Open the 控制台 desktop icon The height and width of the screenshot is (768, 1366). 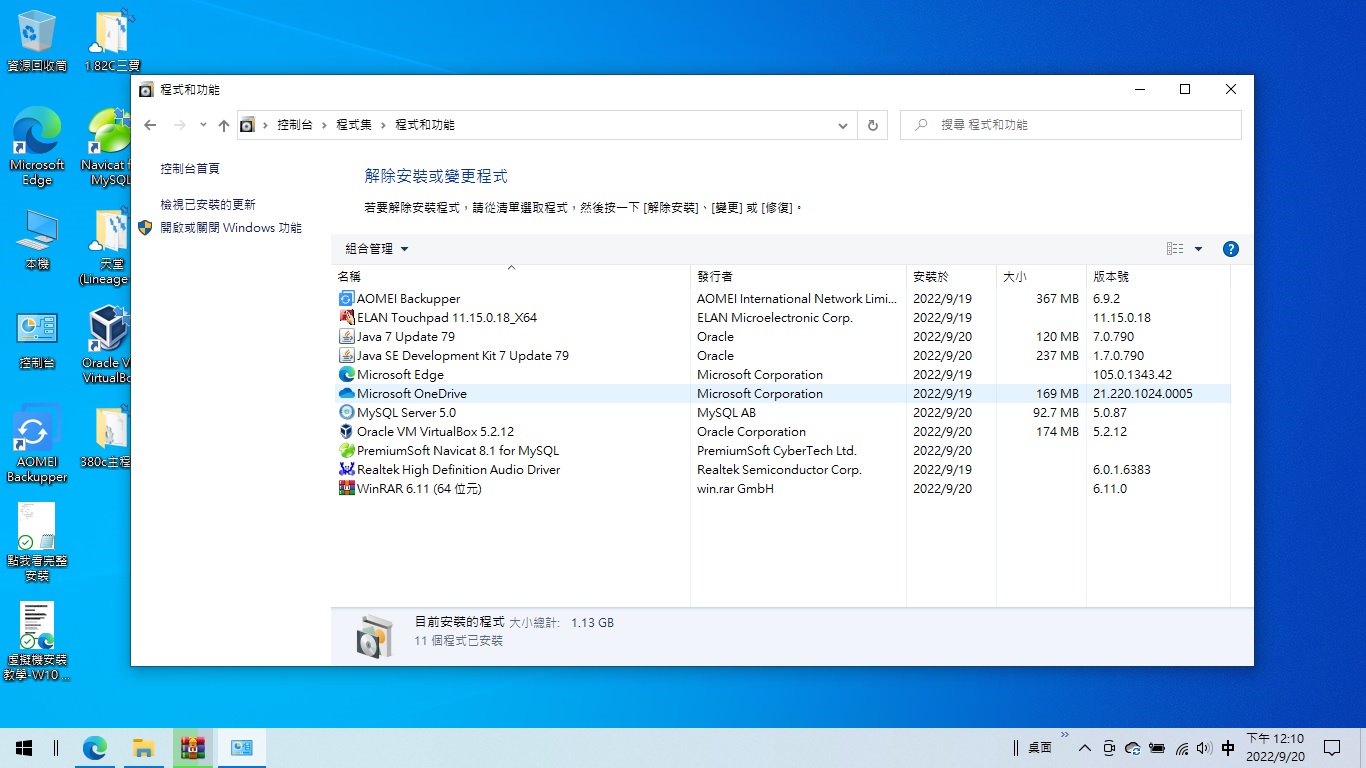[x=37, y=340]
